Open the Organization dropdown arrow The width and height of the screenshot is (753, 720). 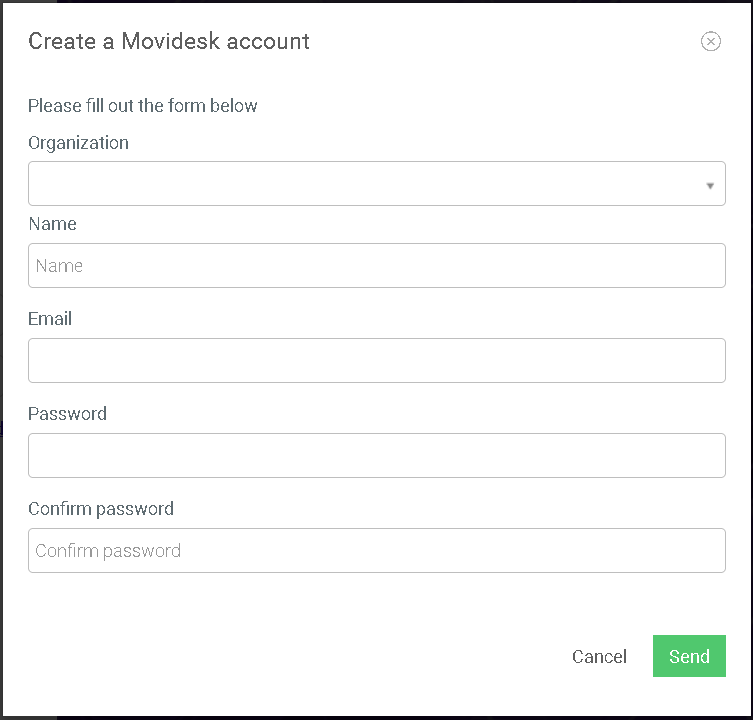710,185
